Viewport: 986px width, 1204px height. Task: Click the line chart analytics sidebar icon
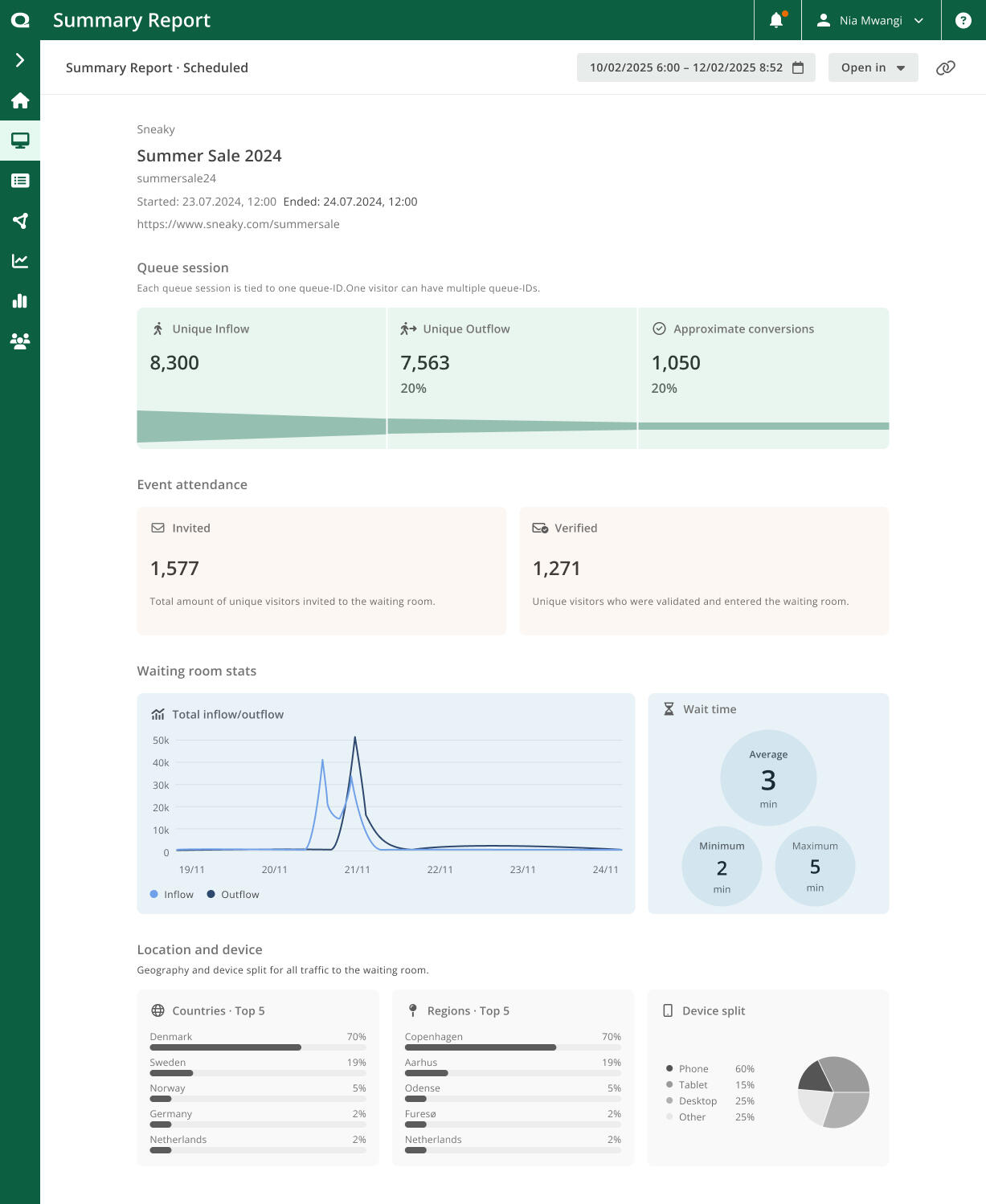20,261
